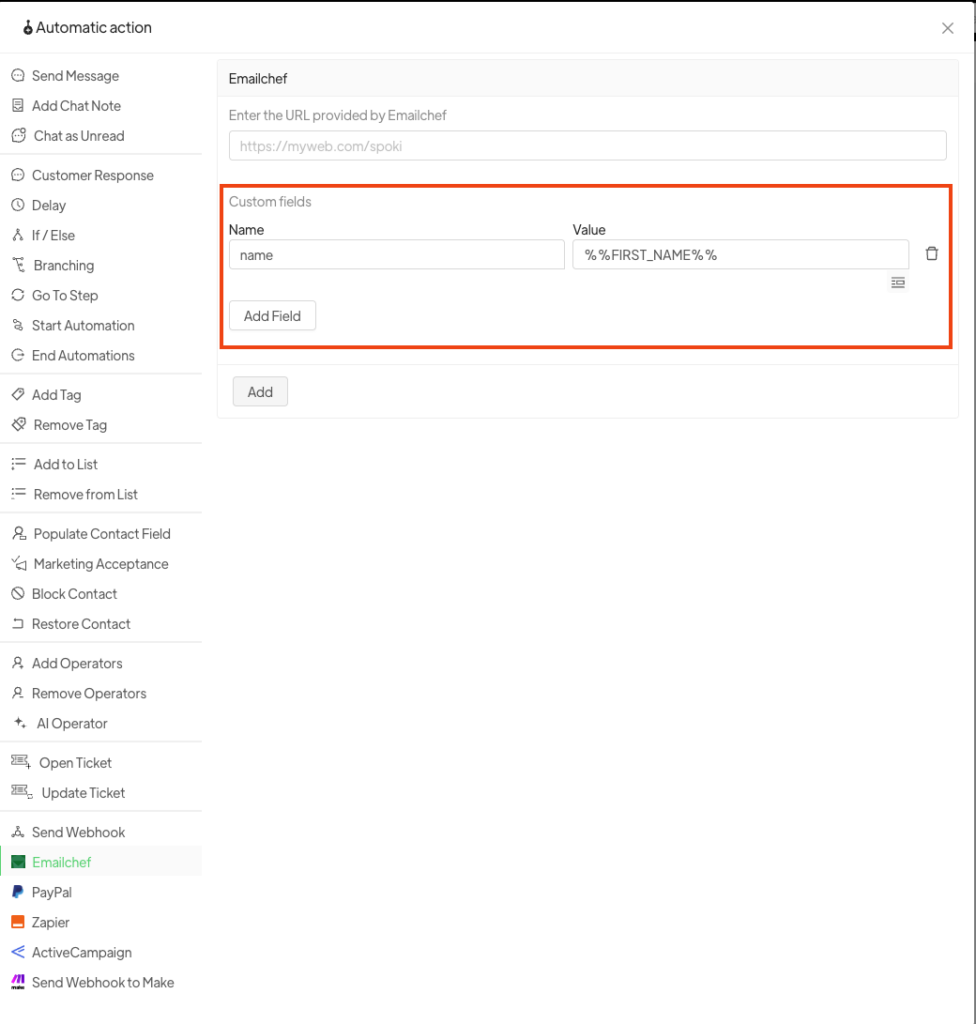
Task: Click the trash icon to delete custom field
Action: 931,254
